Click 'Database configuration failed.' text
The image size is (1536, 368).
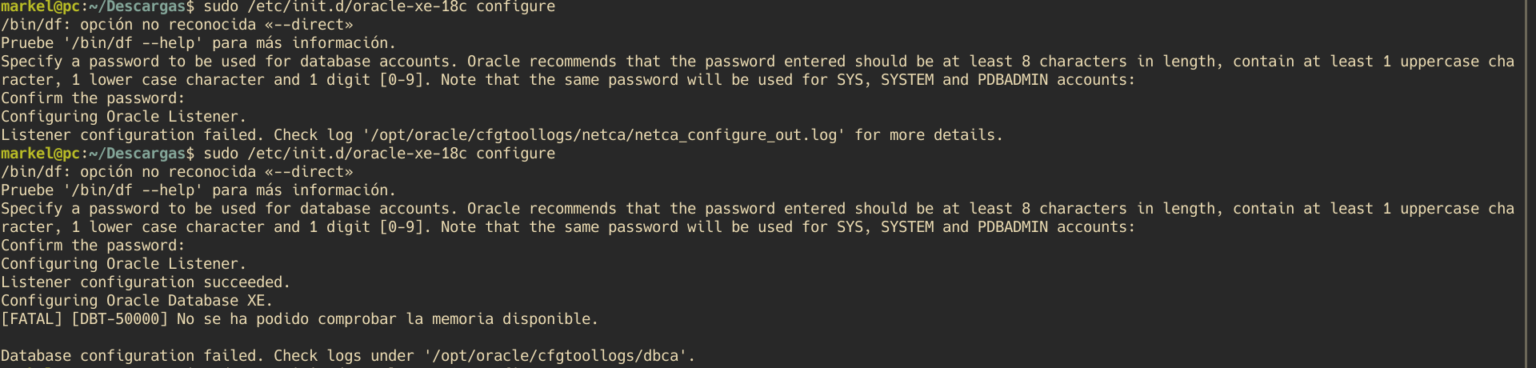[x=132, y=355]
